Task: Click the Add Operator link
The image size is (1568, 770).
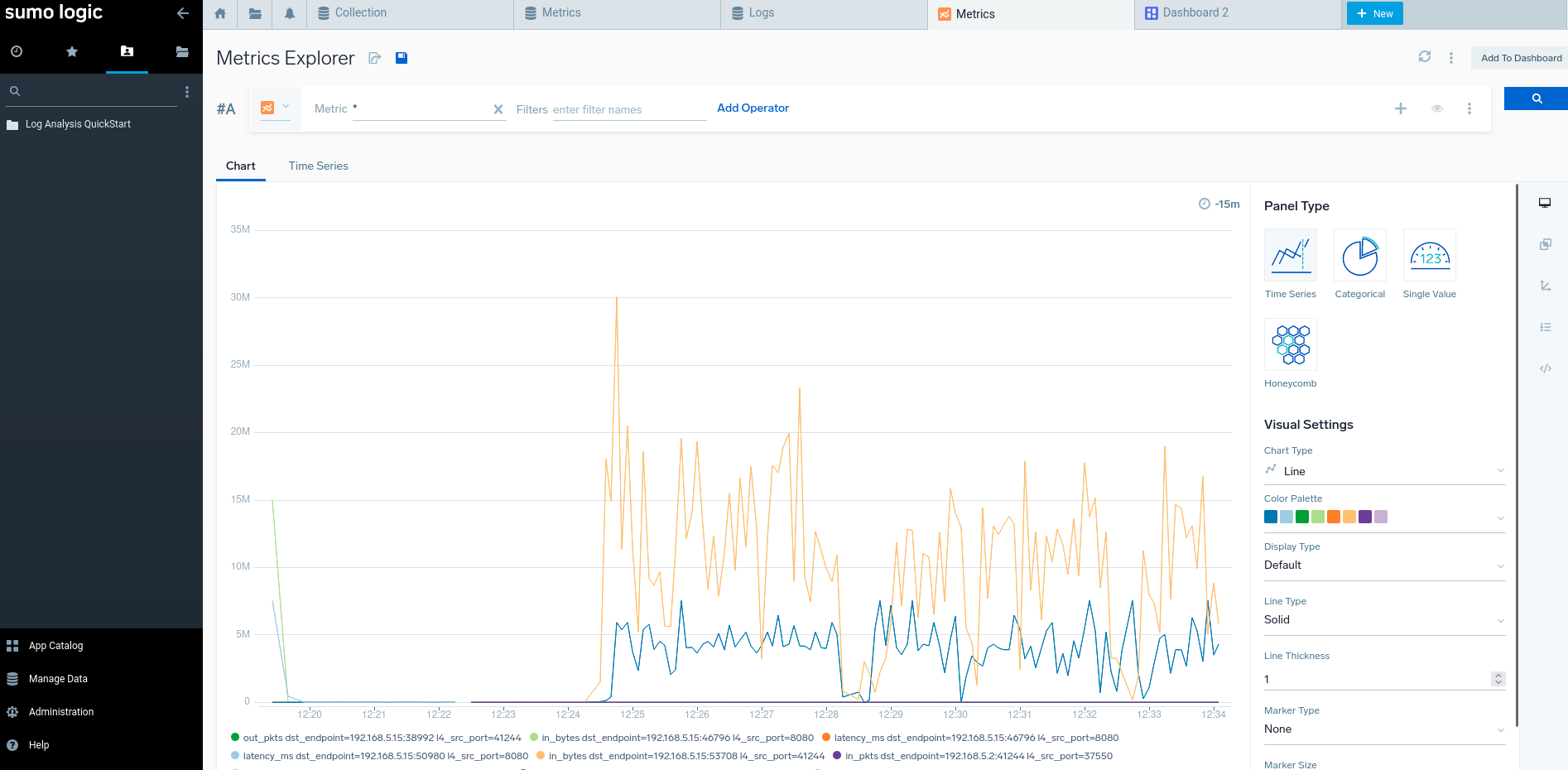Action: pyautogui.click(x=753, y=108)
